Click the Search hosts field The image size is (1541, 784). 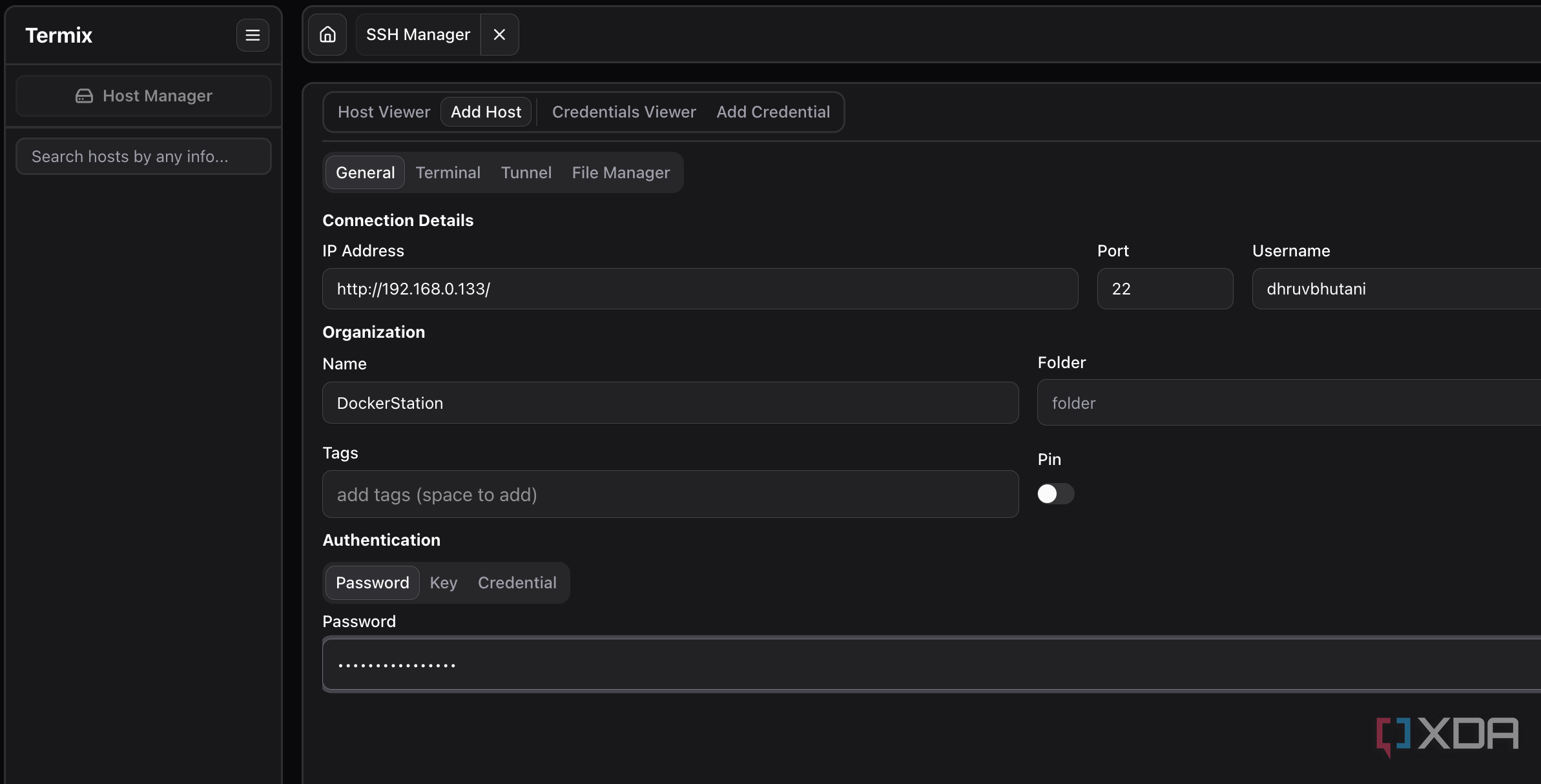click(x=143, y=156)
